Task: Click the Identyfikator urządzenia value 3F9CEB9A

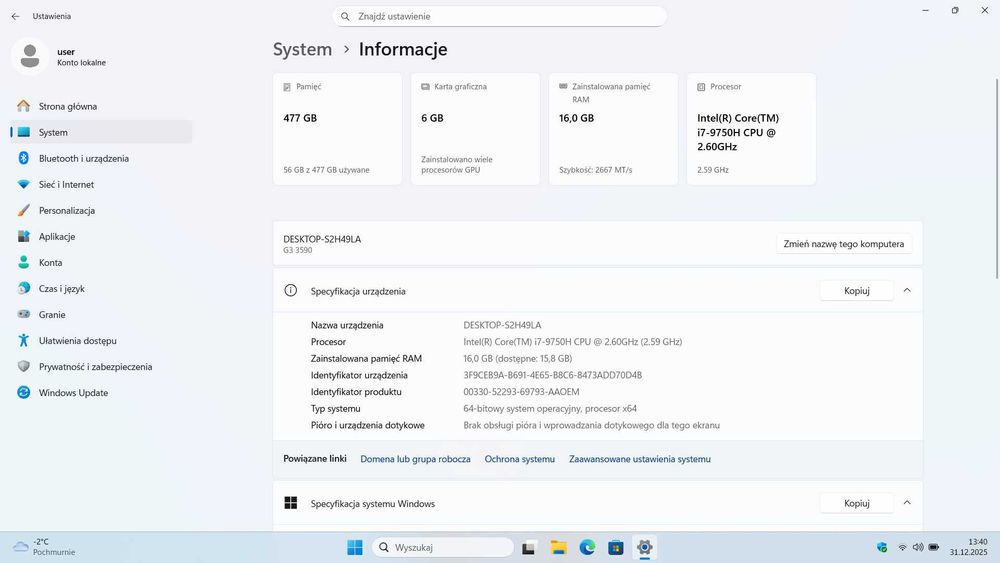Action: coord(552,375)
